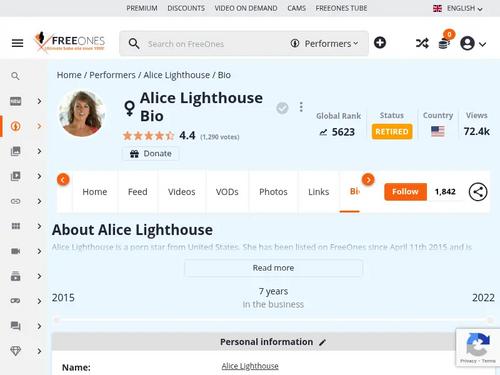Open the user account avatar icon
Viewport: 500px width, 375px height.
click(x=467, y=43)
